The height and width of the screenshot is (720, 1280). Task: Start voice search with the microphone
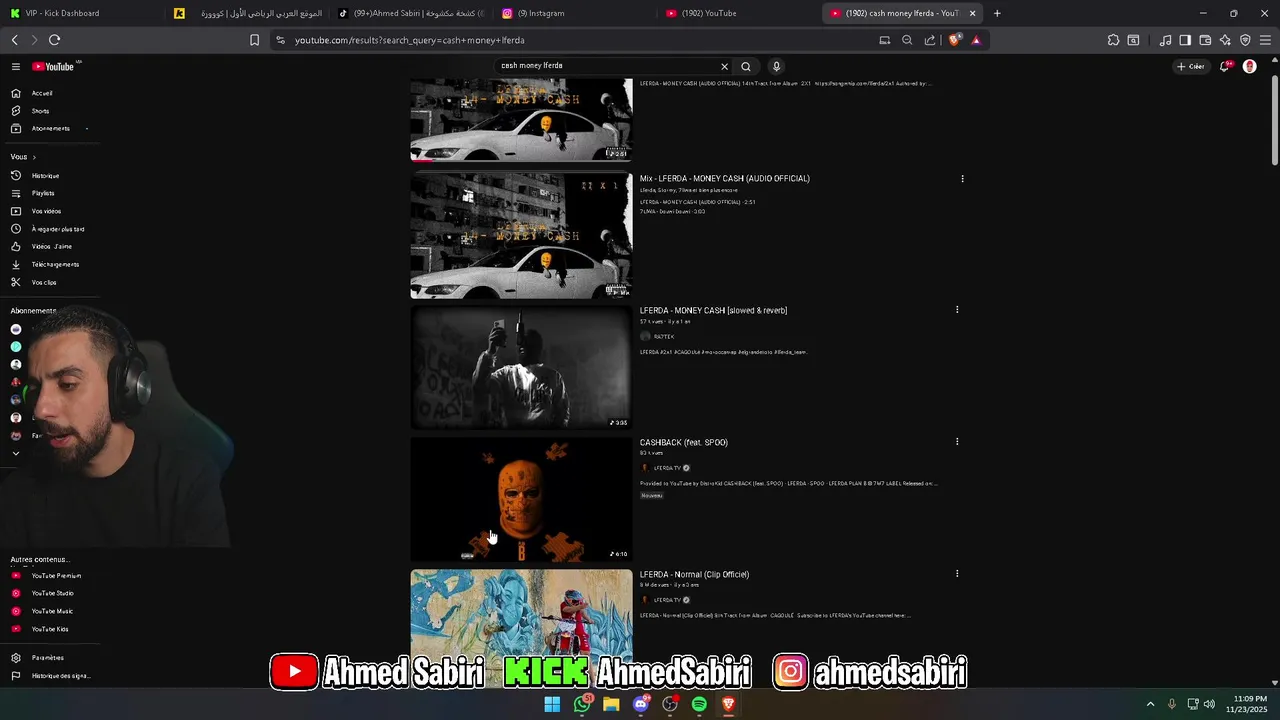click(776, 67)
